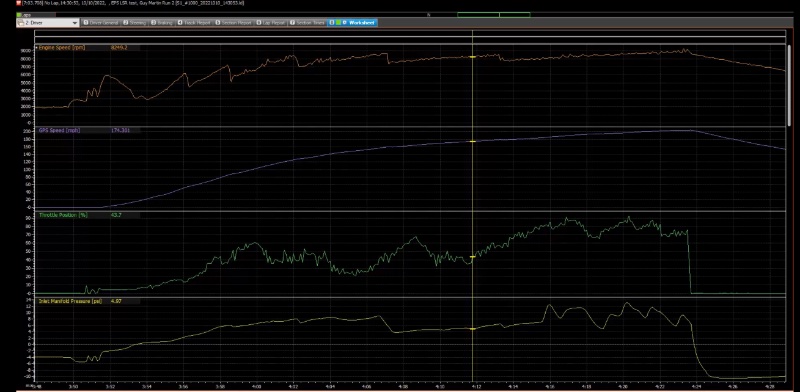Click the dropdown arrow beside Driver
Image resolution: width=800 pixels, height=392 pixels.
point(75,23)
